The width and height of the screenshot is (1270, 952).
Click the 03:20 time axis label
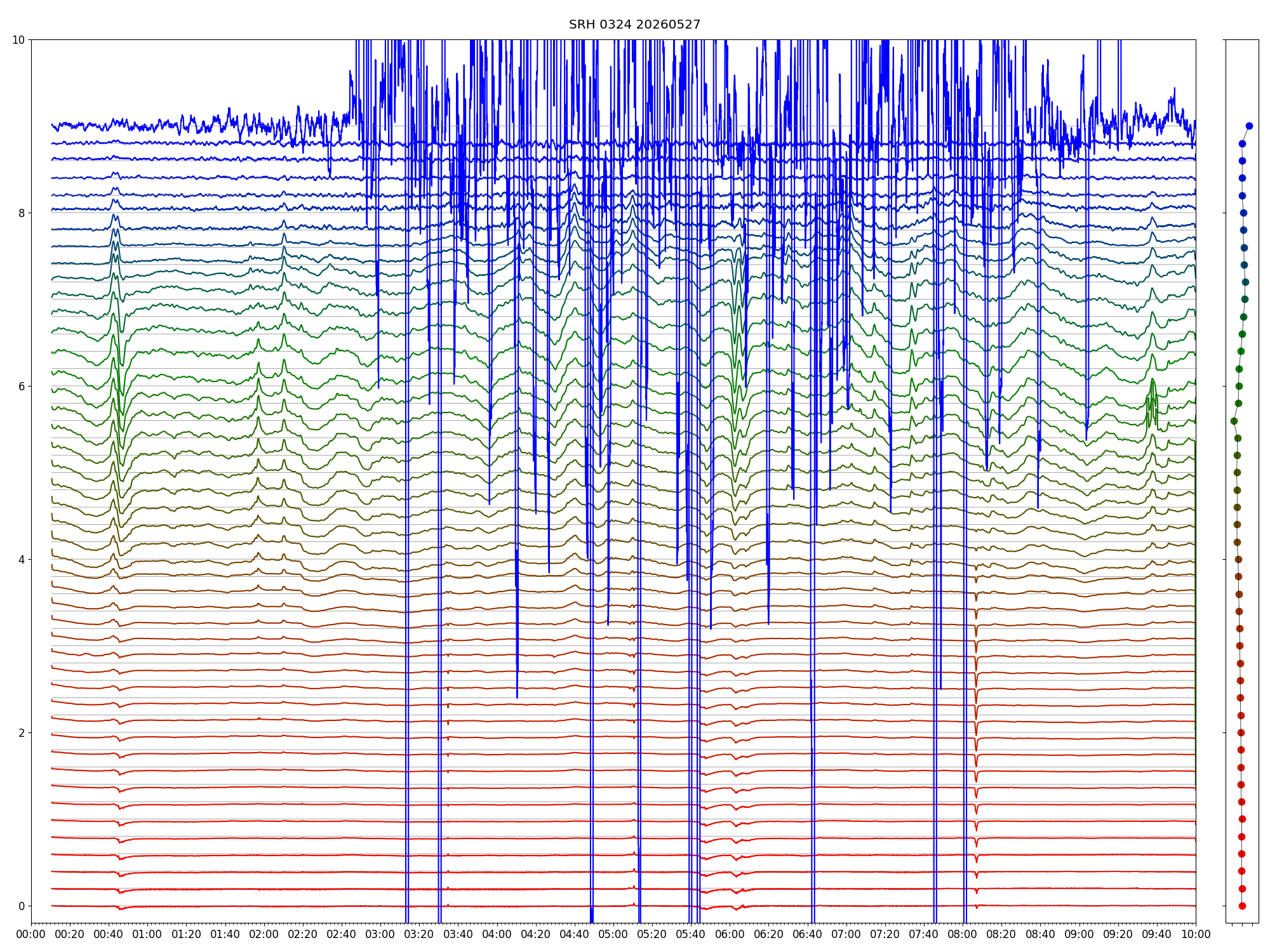(419, 935)
